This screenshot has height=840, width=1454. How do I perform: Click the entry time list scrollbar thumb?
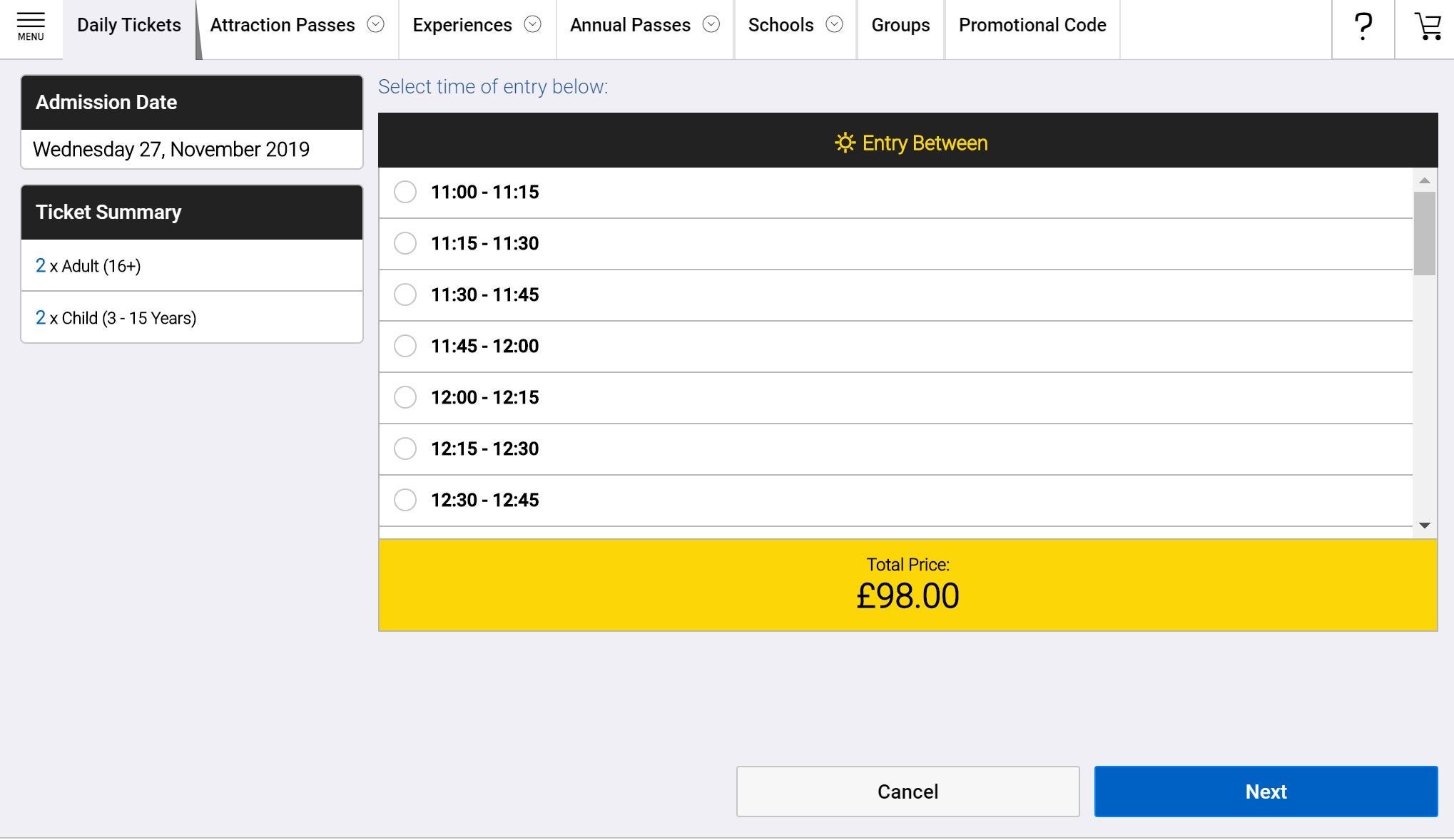[x=1424, y=232]
